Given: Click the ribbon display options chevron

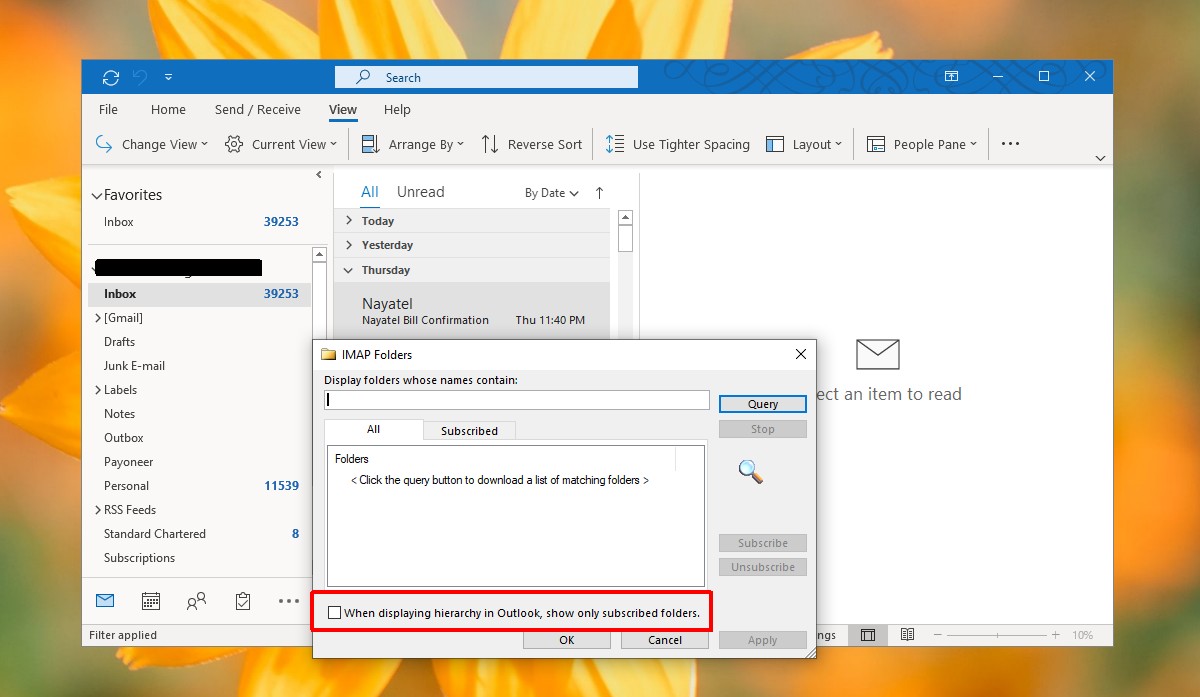Looking at the screenshot, I should (1100, 158).
